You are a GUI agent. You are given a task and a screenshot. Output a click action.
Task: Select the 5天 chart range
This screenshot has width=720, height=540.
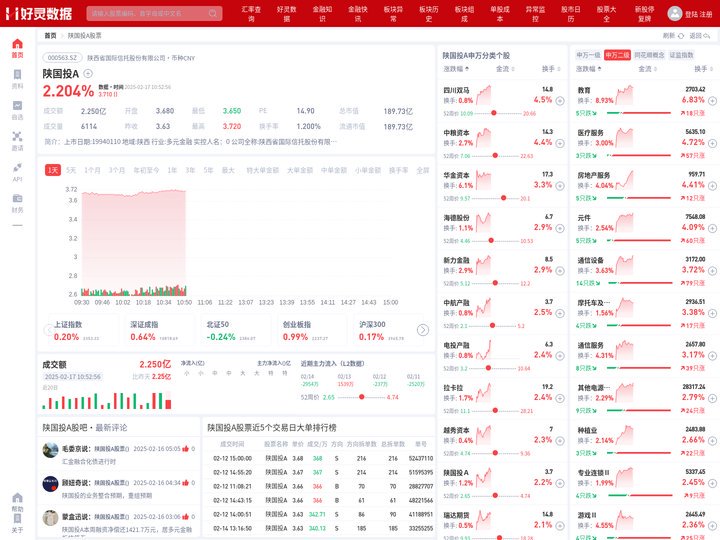click(71, 170)
